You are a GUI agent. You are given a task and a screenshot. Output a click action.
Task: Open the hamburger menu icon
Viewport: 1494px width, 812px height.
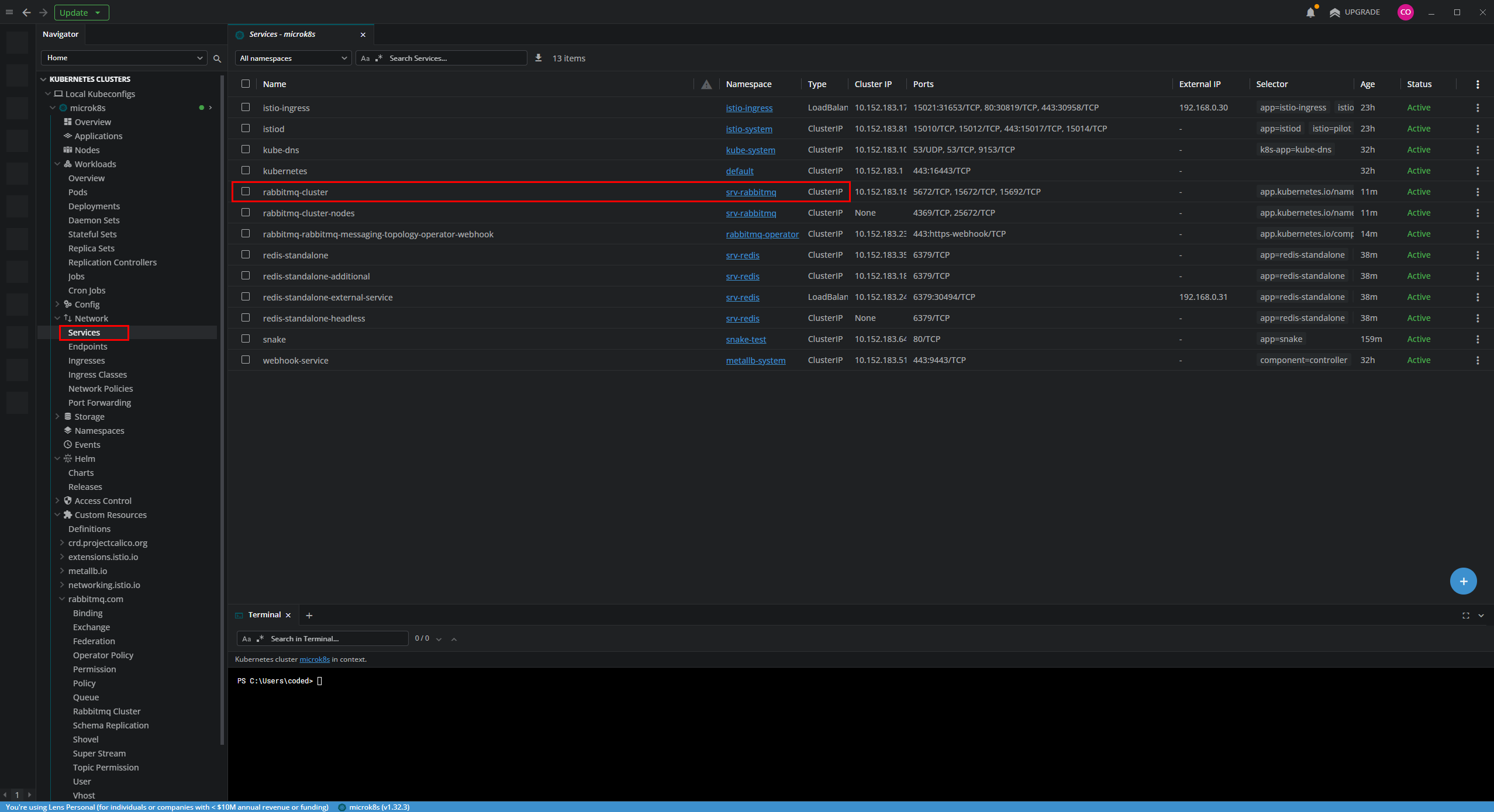coord(9,12)
